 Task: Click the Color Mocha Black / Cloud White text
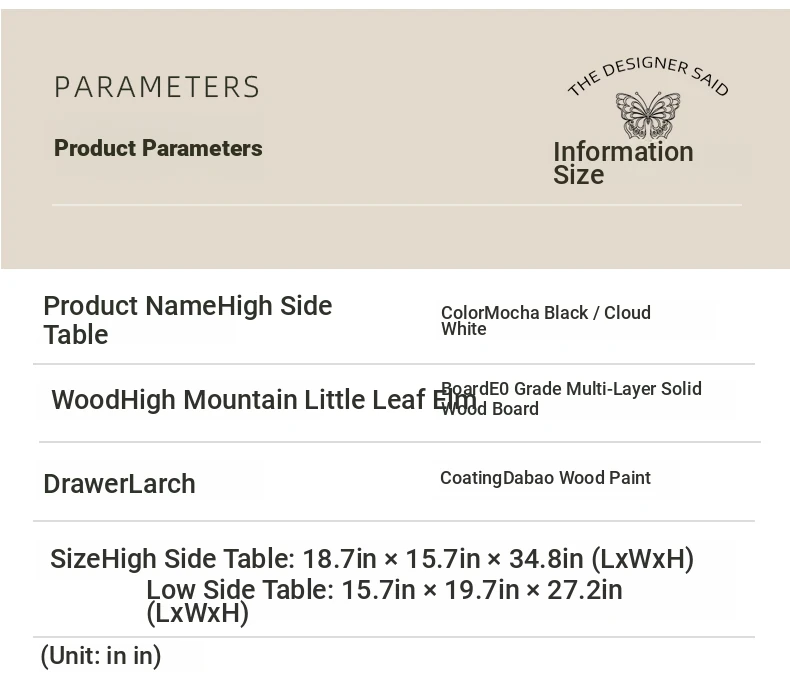click(x=546, y=320)
